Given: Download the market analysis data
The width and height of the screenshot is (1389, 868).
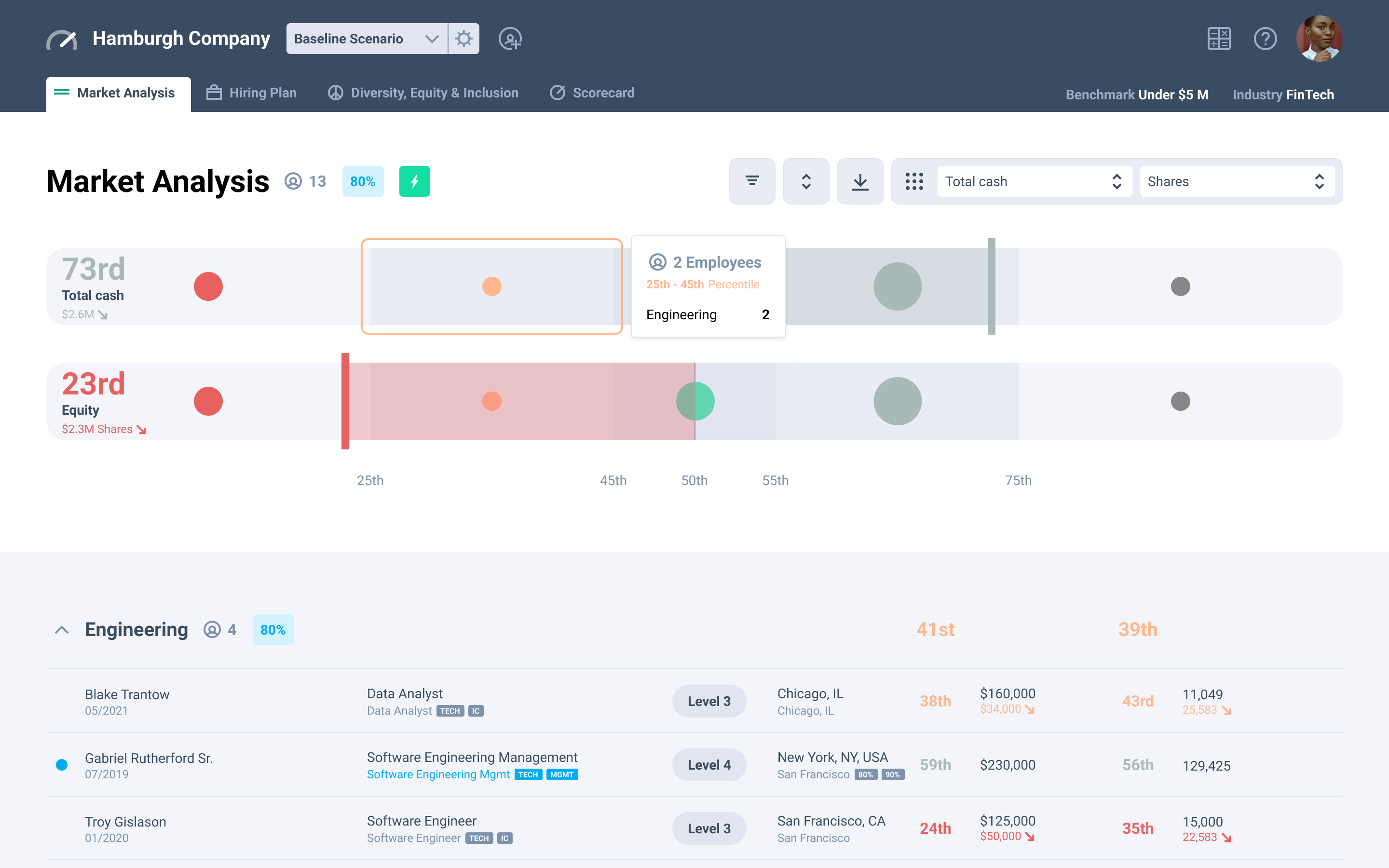Looking at the screenshot, I should tap(860, 181).
